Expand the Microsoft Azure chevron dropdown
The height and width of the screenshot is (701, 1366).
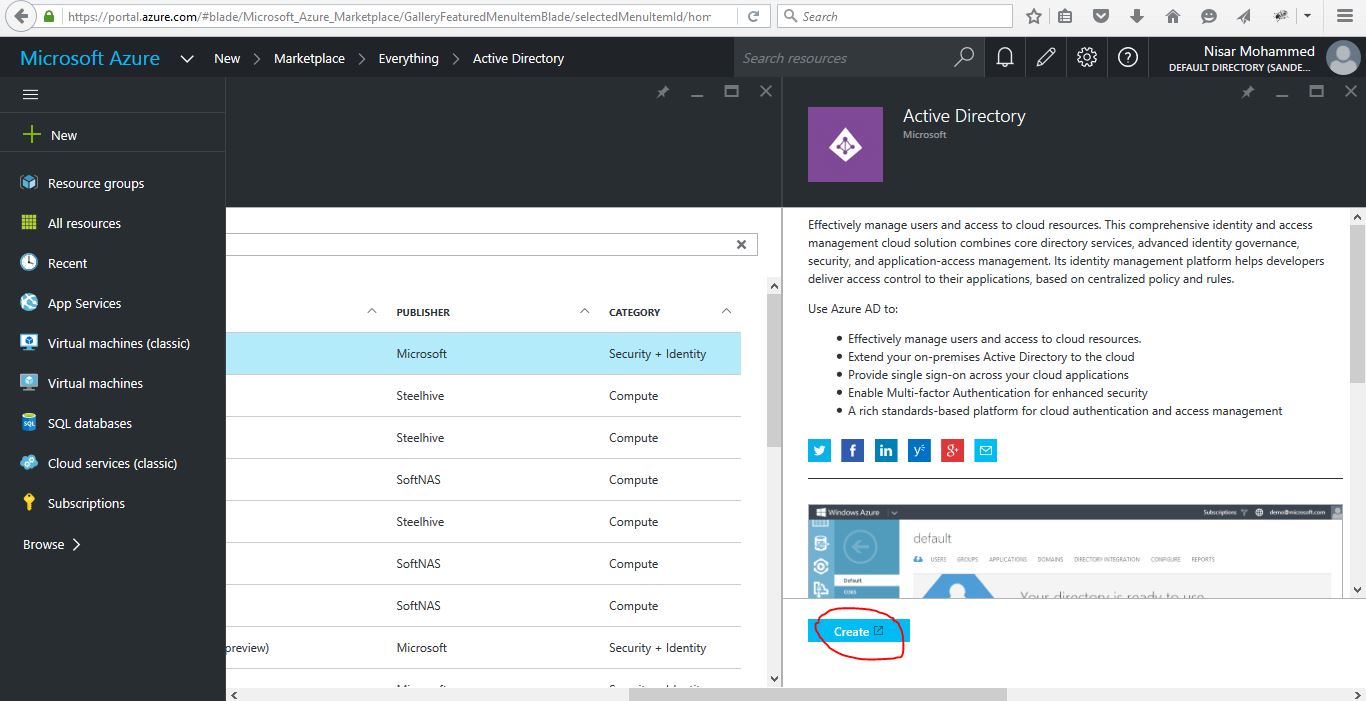click(x=187, y=59)
